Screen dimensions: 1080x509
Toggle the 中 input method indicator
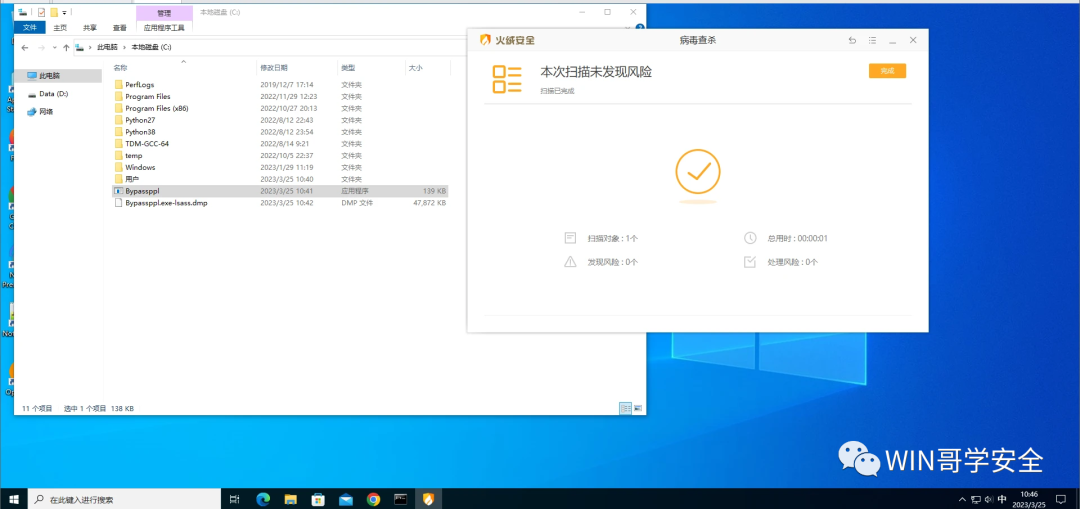point(1002,499)
